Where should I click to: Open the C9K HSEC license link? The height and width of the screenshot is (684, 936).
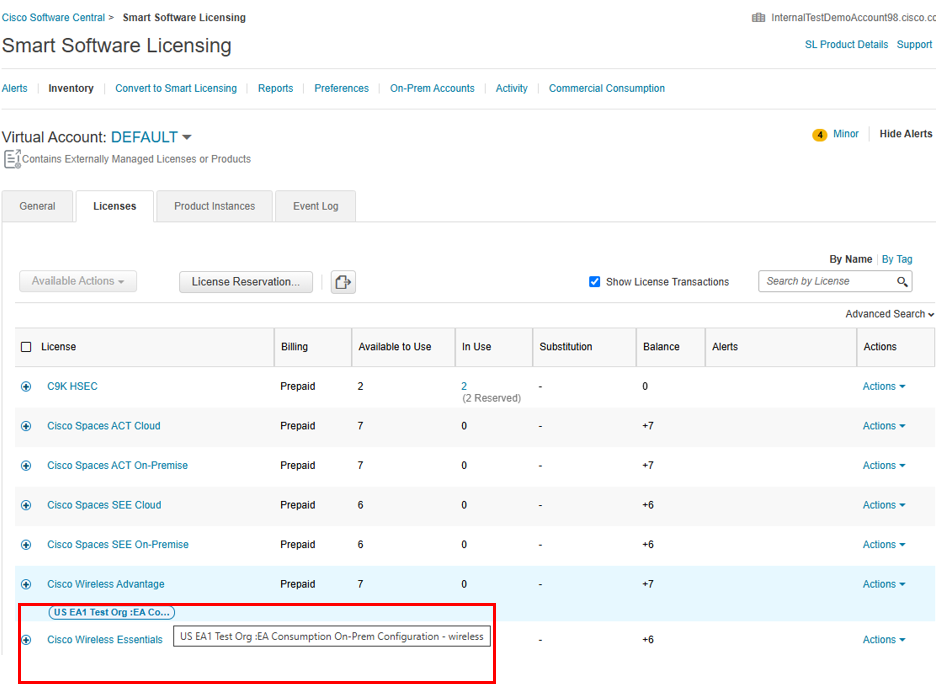(72, 386)
